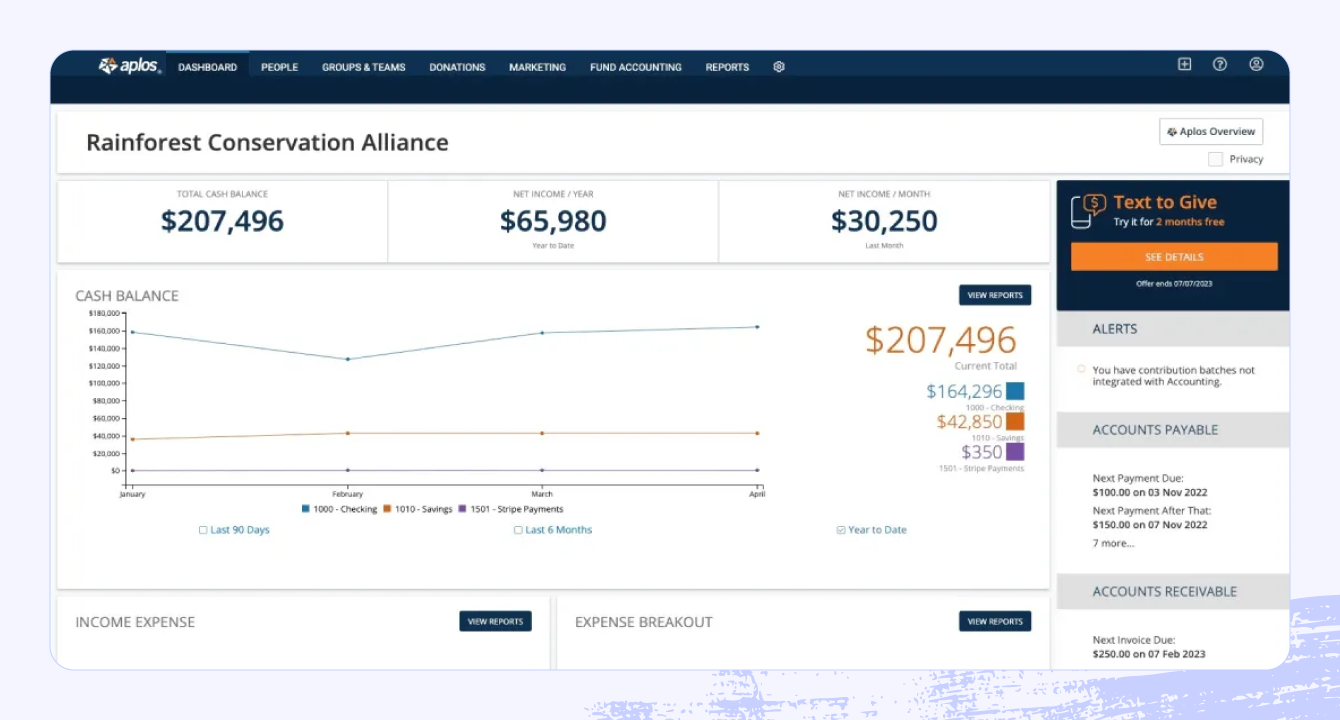This screenshot has height=720, width=1340.
Task: Open the Donations menu
Action: point(457,67)
